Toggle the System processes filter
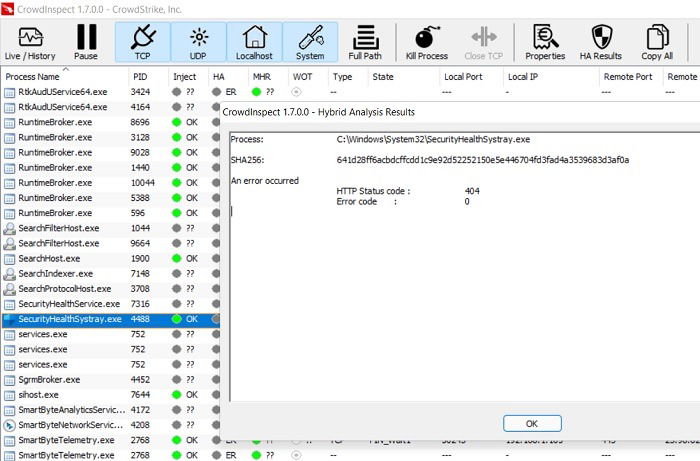 [310, 42]
